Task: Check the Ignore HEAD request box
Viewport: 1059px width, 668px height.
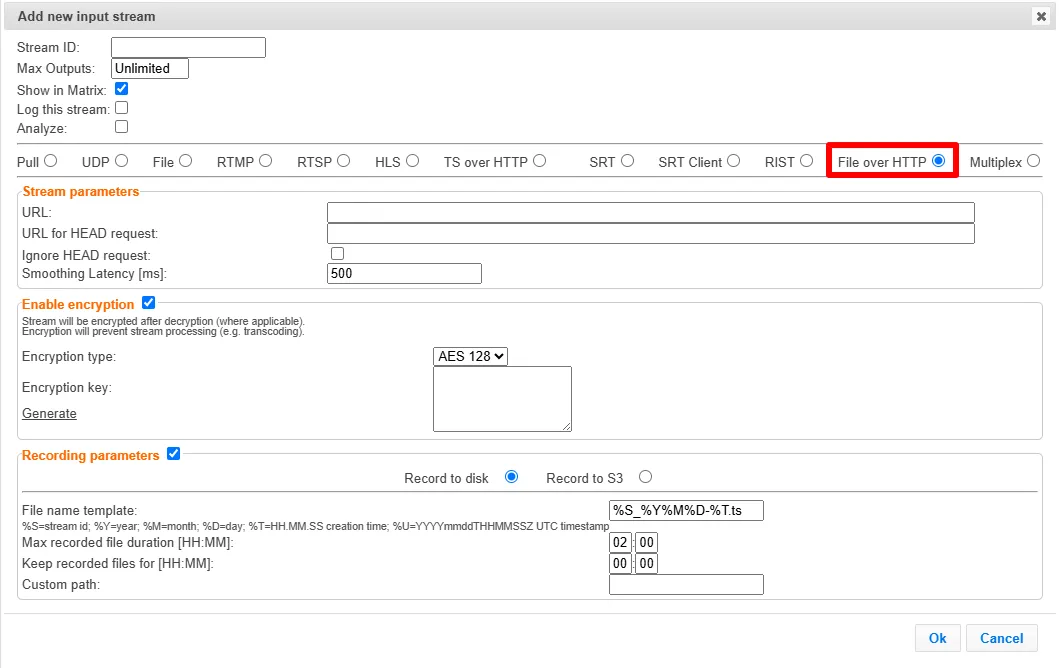Action: (338, 253)
